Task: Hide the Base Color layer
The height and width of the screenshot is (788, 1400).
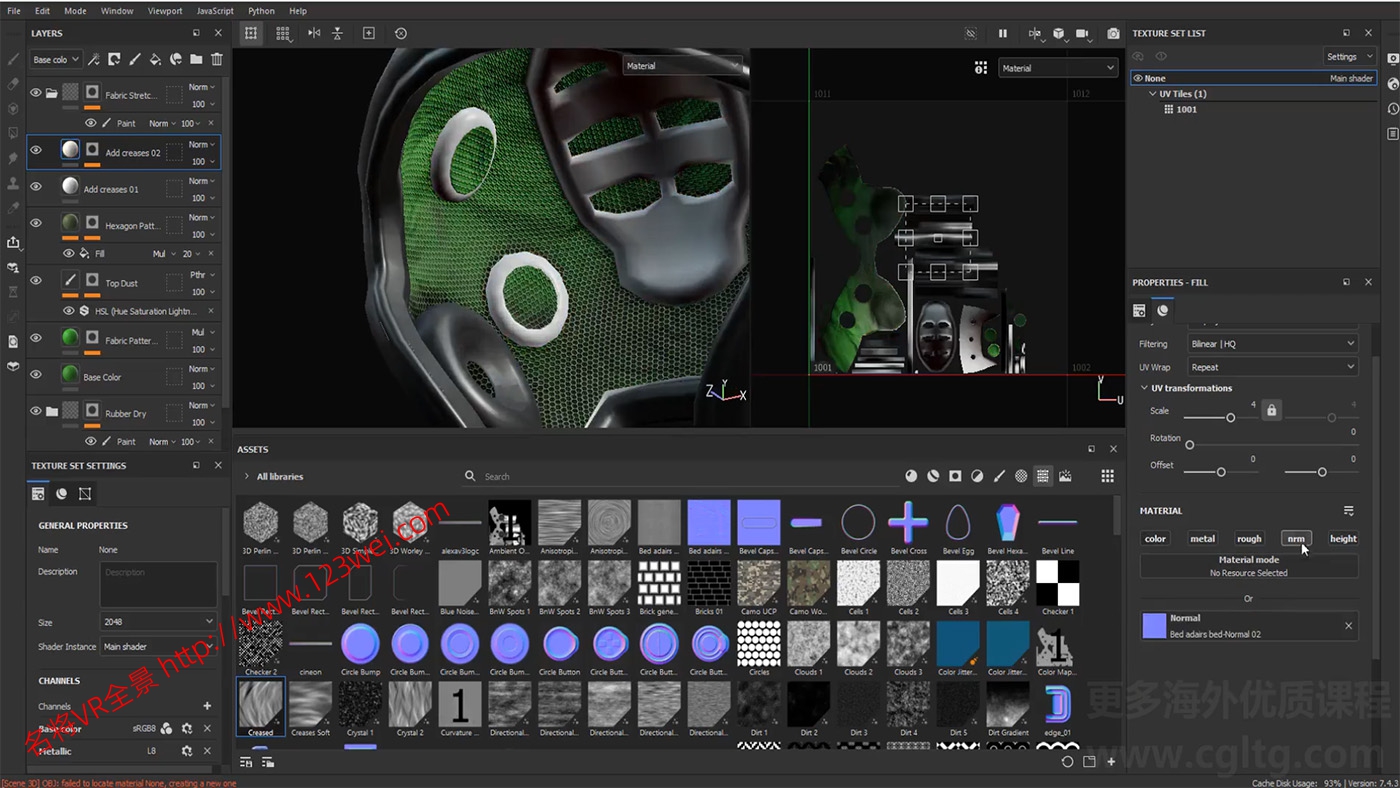Action: pos(35,376)
